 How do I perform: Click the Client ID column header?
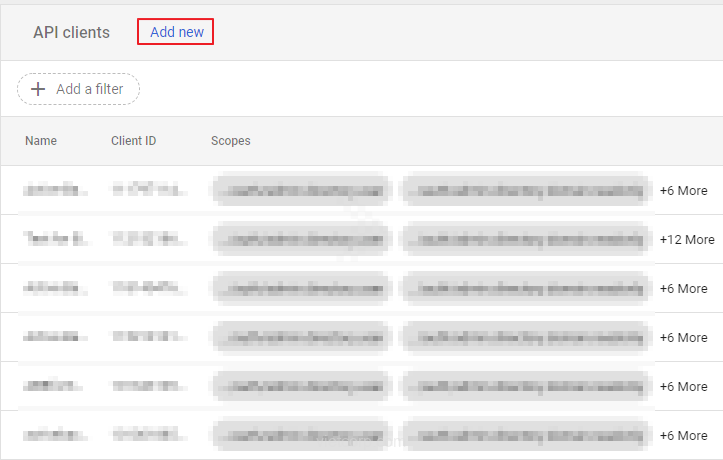(133, 141)
